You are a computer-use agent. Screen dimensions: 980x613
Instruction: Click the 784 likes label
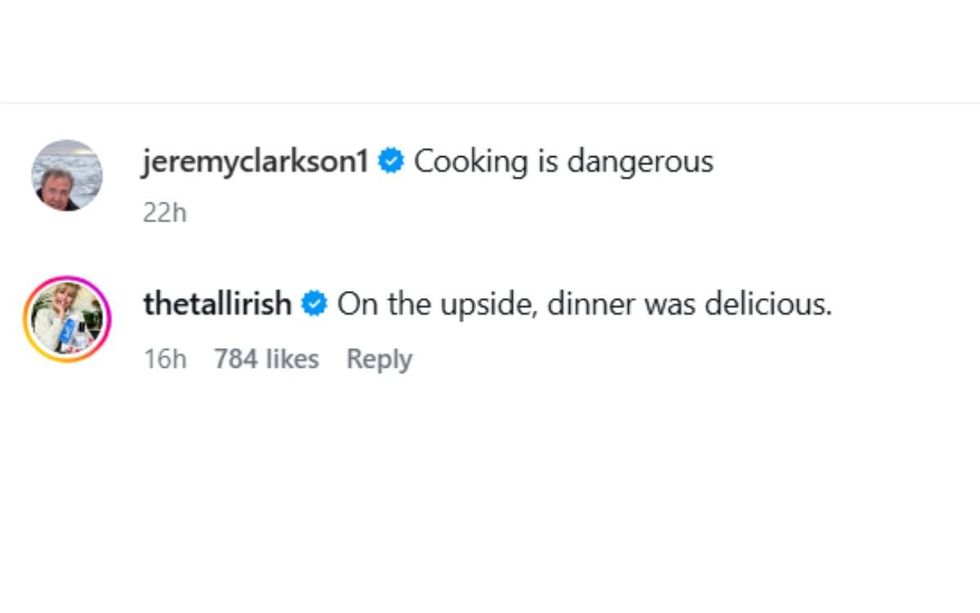(268, 358)
